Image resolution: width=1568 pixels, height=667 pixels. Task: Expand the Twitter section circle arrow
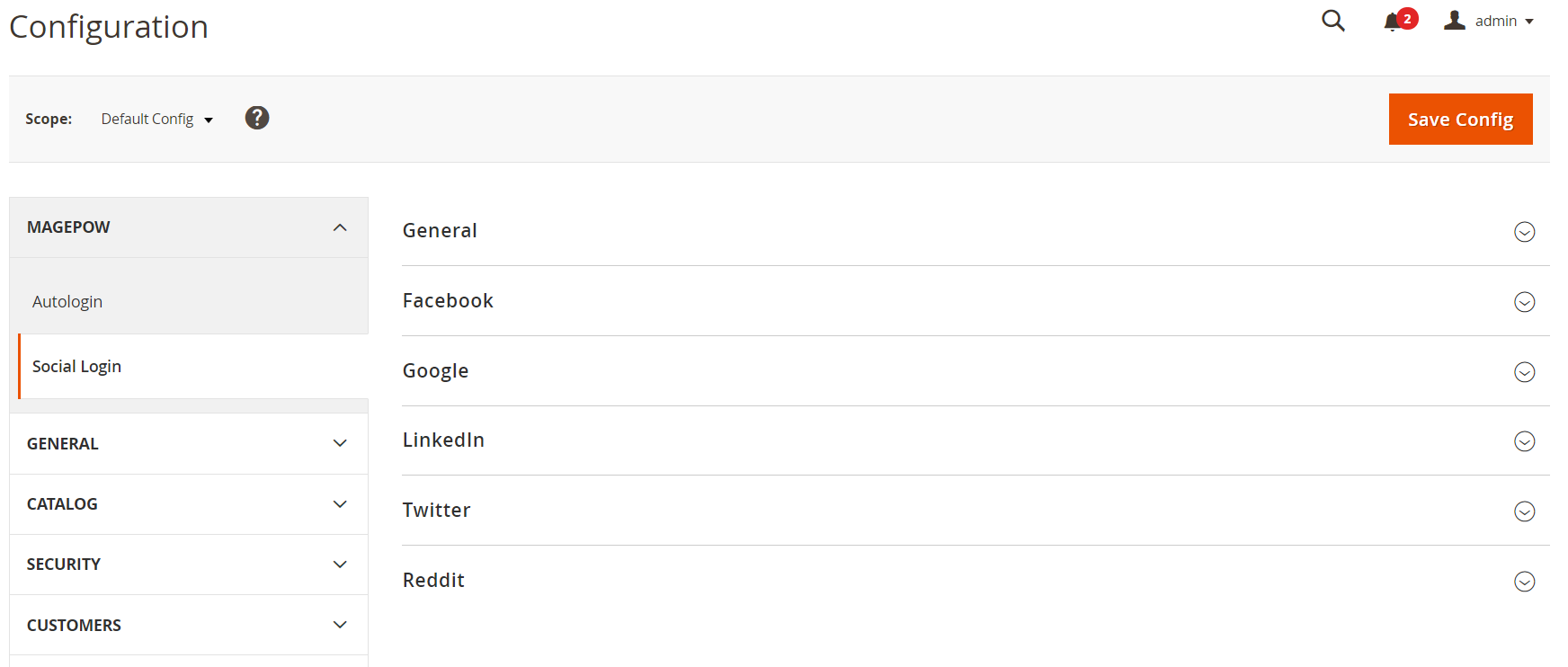pos(1524,511)
